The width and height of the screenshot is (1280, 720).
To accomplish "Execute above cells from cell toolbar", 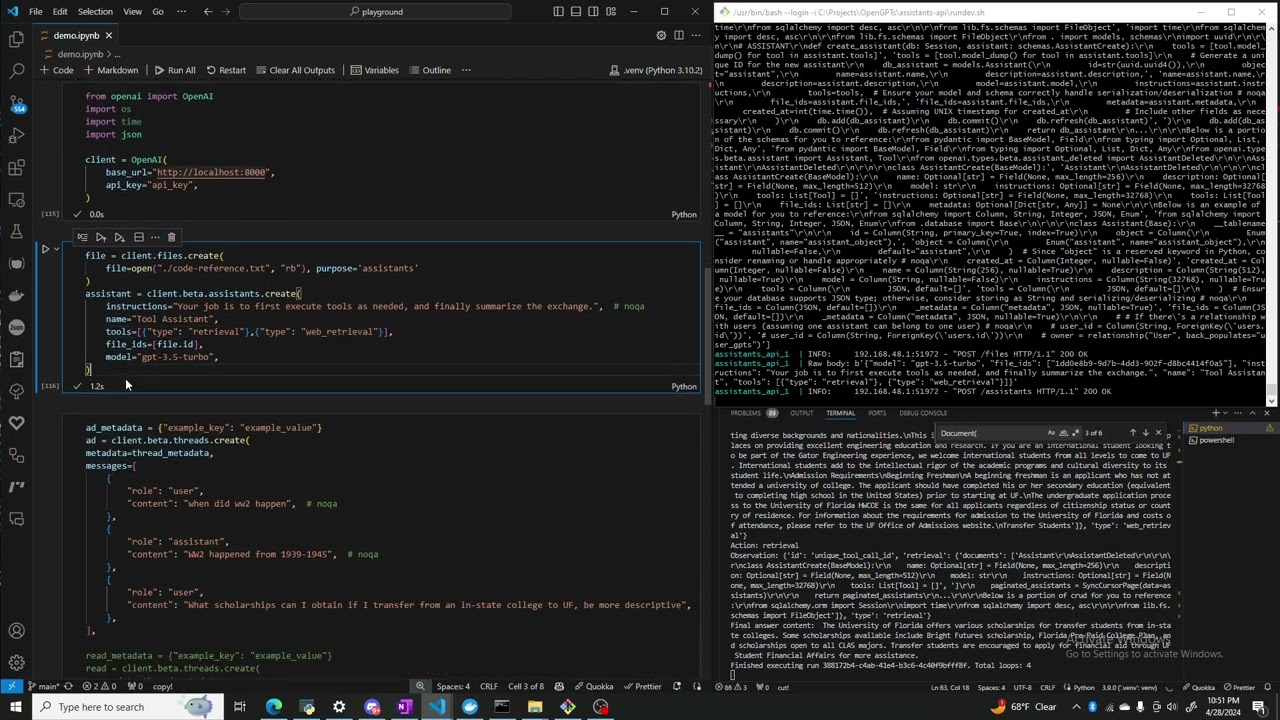I will [x=101, y=237].
